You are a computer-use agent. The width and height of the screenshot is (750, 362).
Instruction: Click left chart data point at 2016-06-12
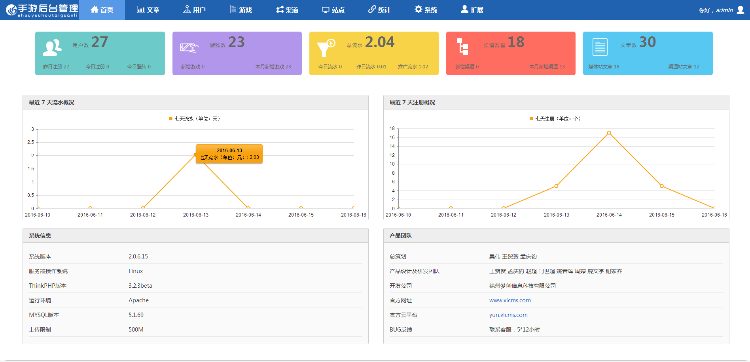pyautogui.click(x=143, y=208)
